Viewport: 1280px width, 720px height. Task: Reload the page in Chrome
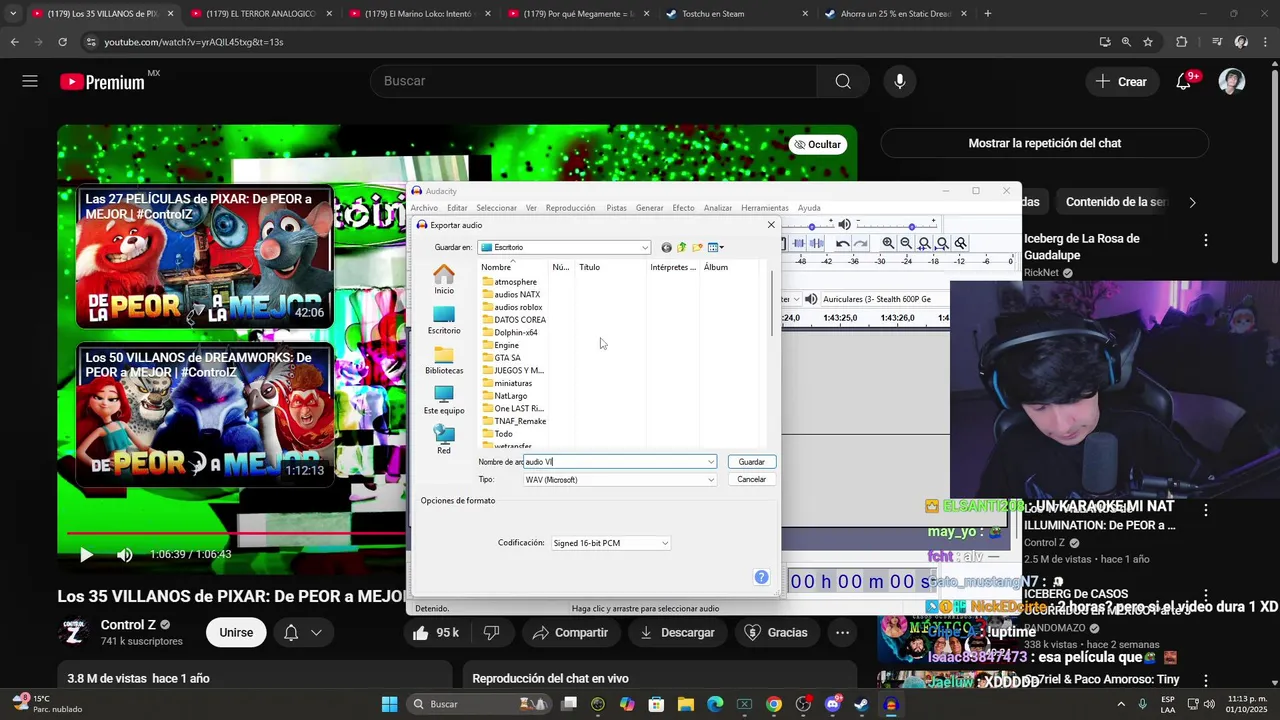coord(62,42)
